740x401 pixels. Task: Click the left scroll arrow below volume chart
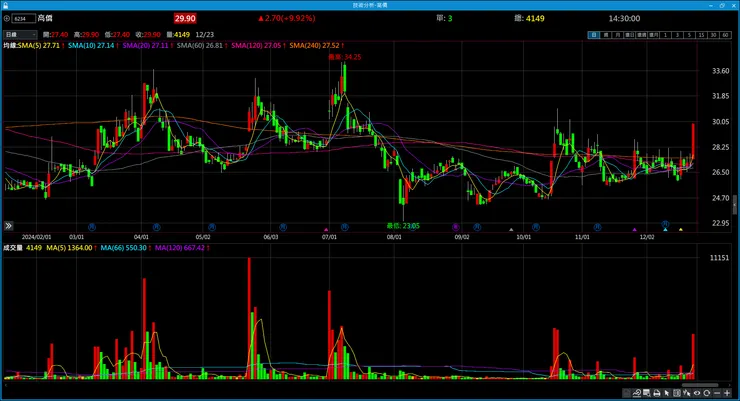coord(5,385)
